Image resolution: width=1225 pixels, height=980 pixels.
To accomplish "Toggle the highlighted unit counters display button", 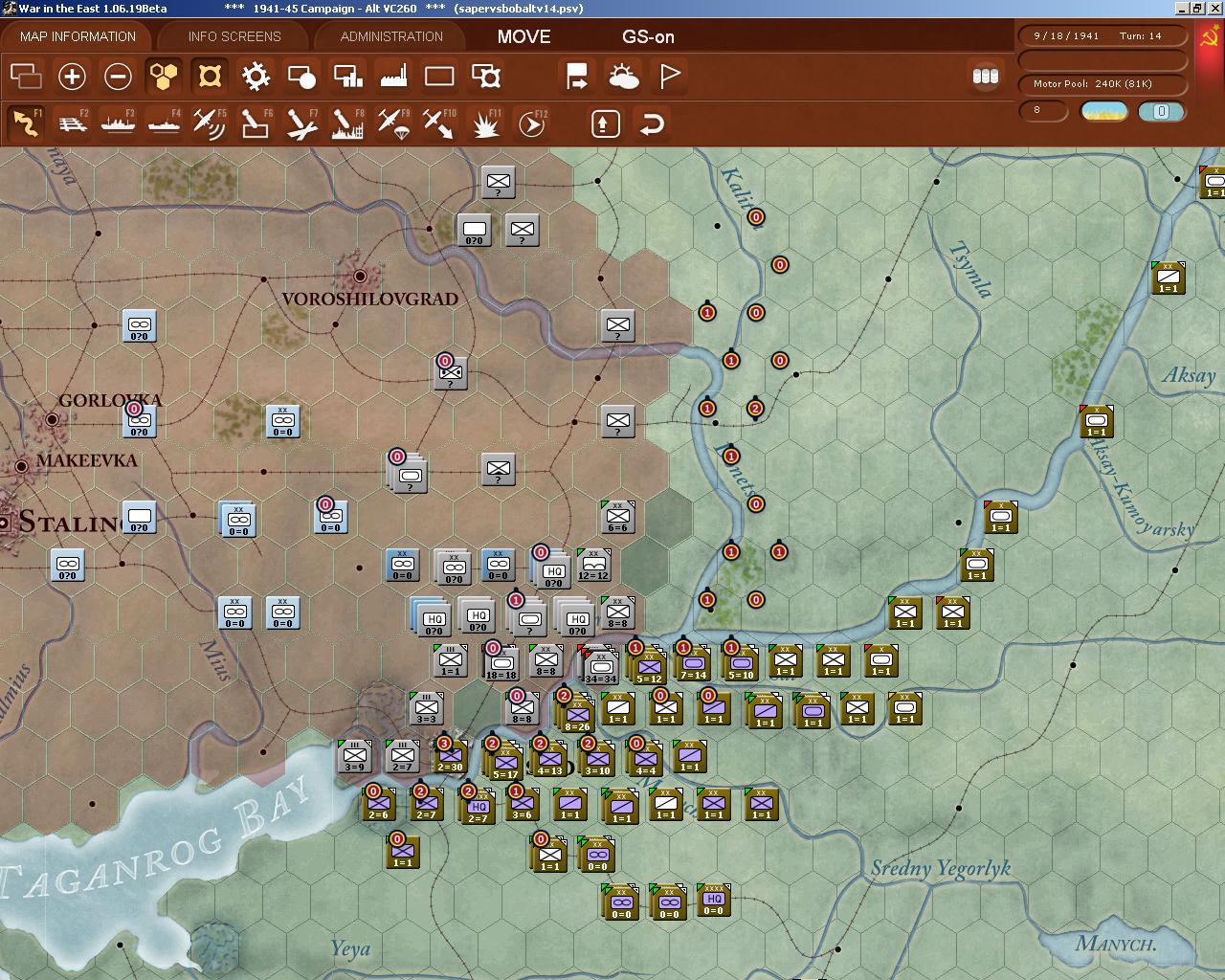I will click(210, 76).
